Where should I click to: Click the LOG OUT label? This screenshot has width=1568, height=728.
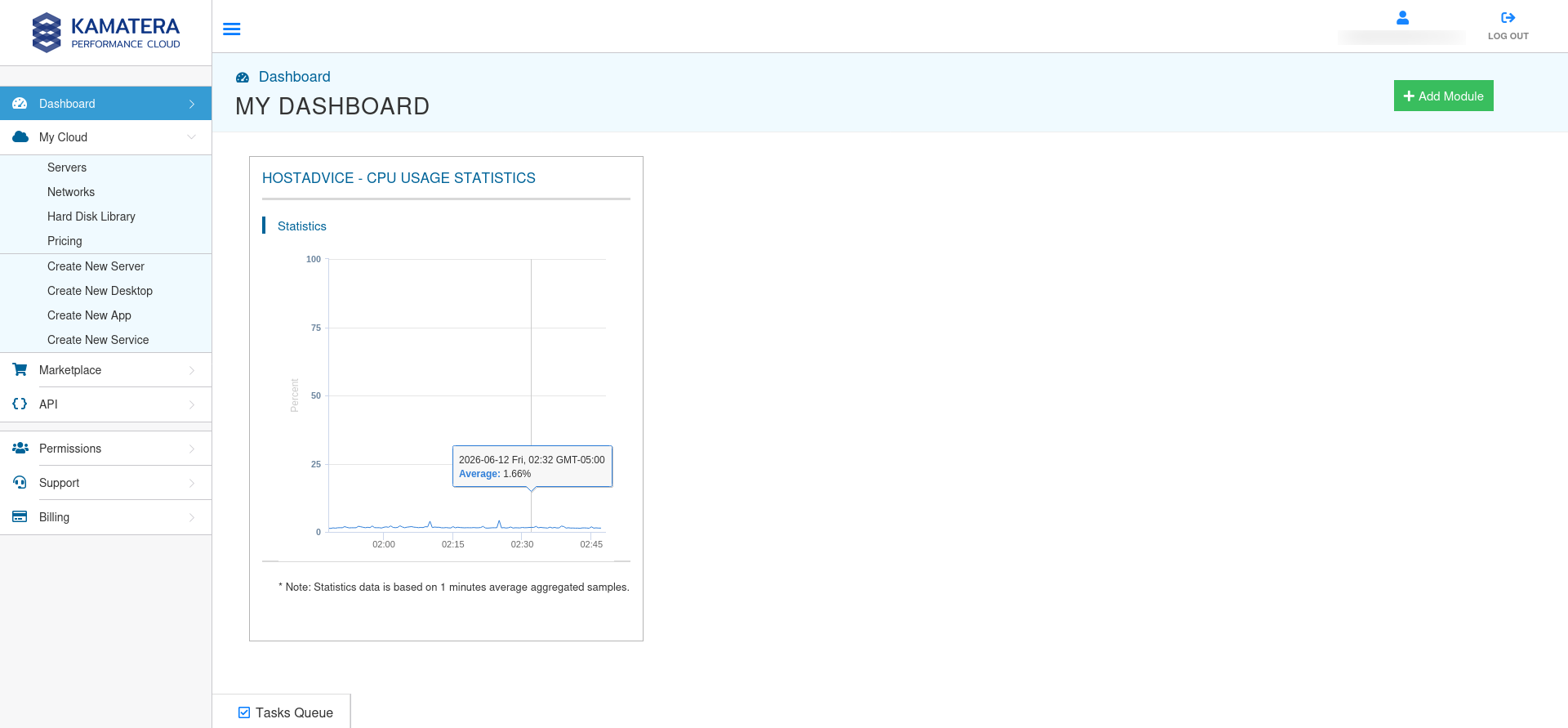point(1508,36)
